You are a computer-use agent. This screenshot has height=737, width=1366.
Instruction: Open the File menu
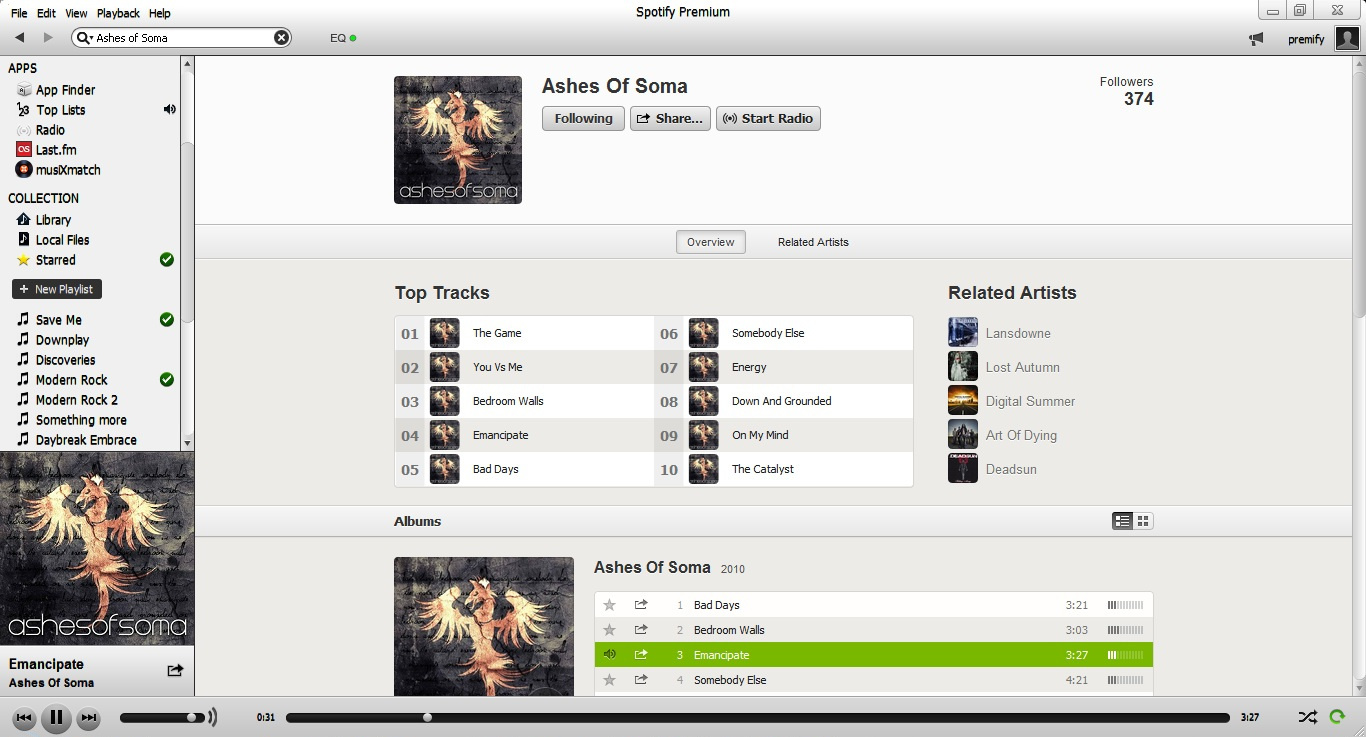(19, 13)
